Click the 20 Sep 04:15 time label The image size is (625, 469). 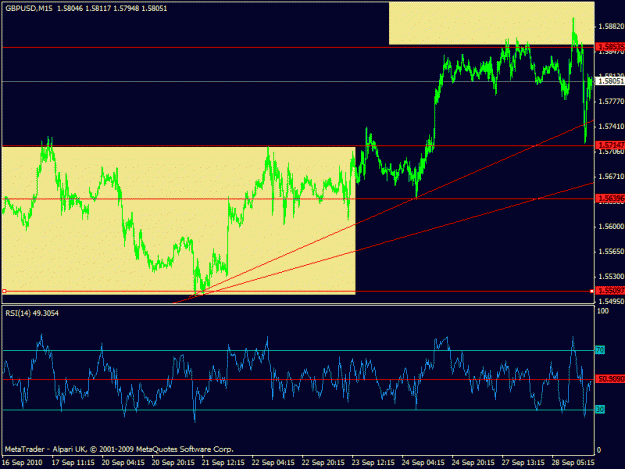(123, 463)
